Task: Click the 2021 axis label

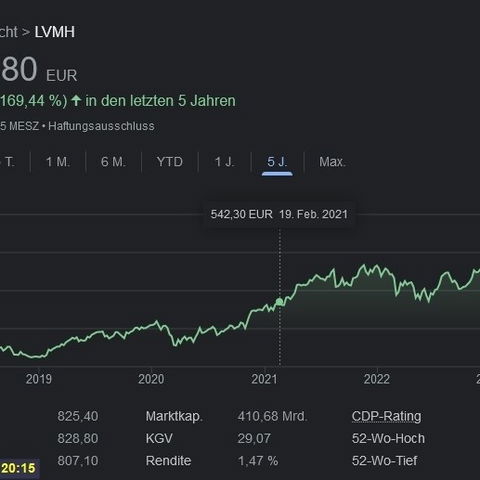Action: click(264, 379)
